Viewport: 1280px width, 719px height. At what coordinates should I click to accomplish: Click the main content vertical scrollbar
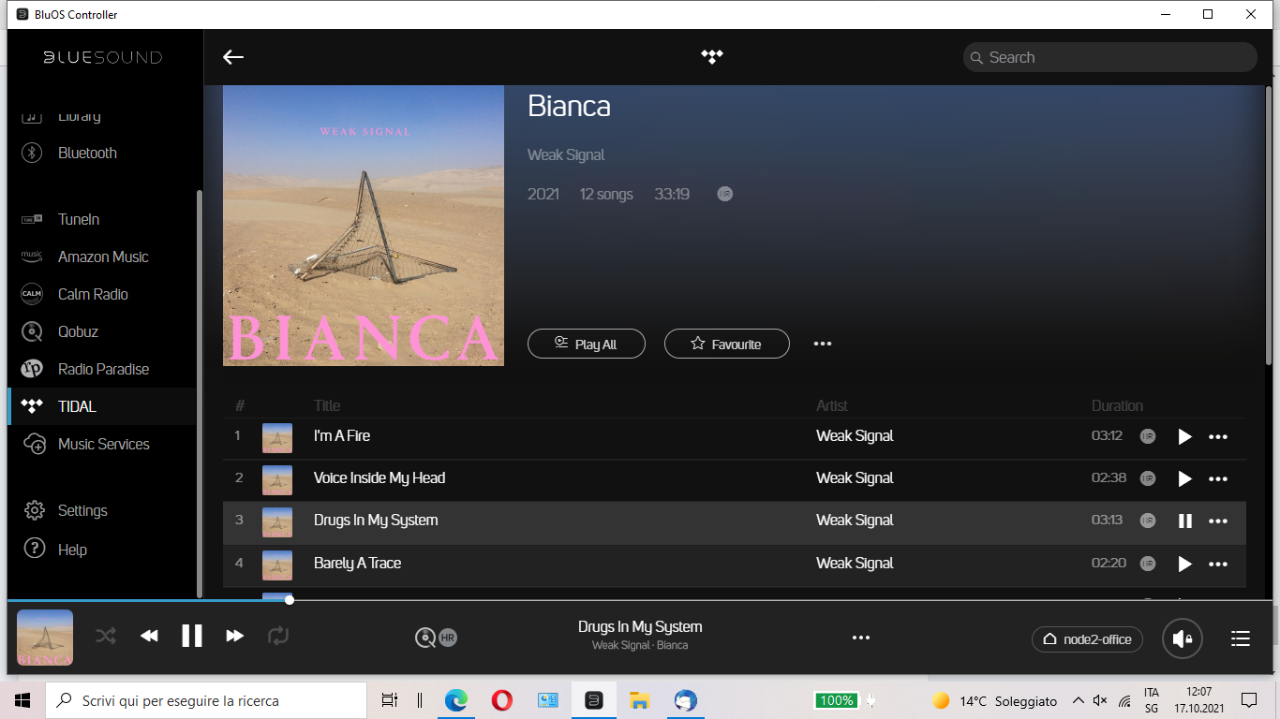(x=1268, y=225)
